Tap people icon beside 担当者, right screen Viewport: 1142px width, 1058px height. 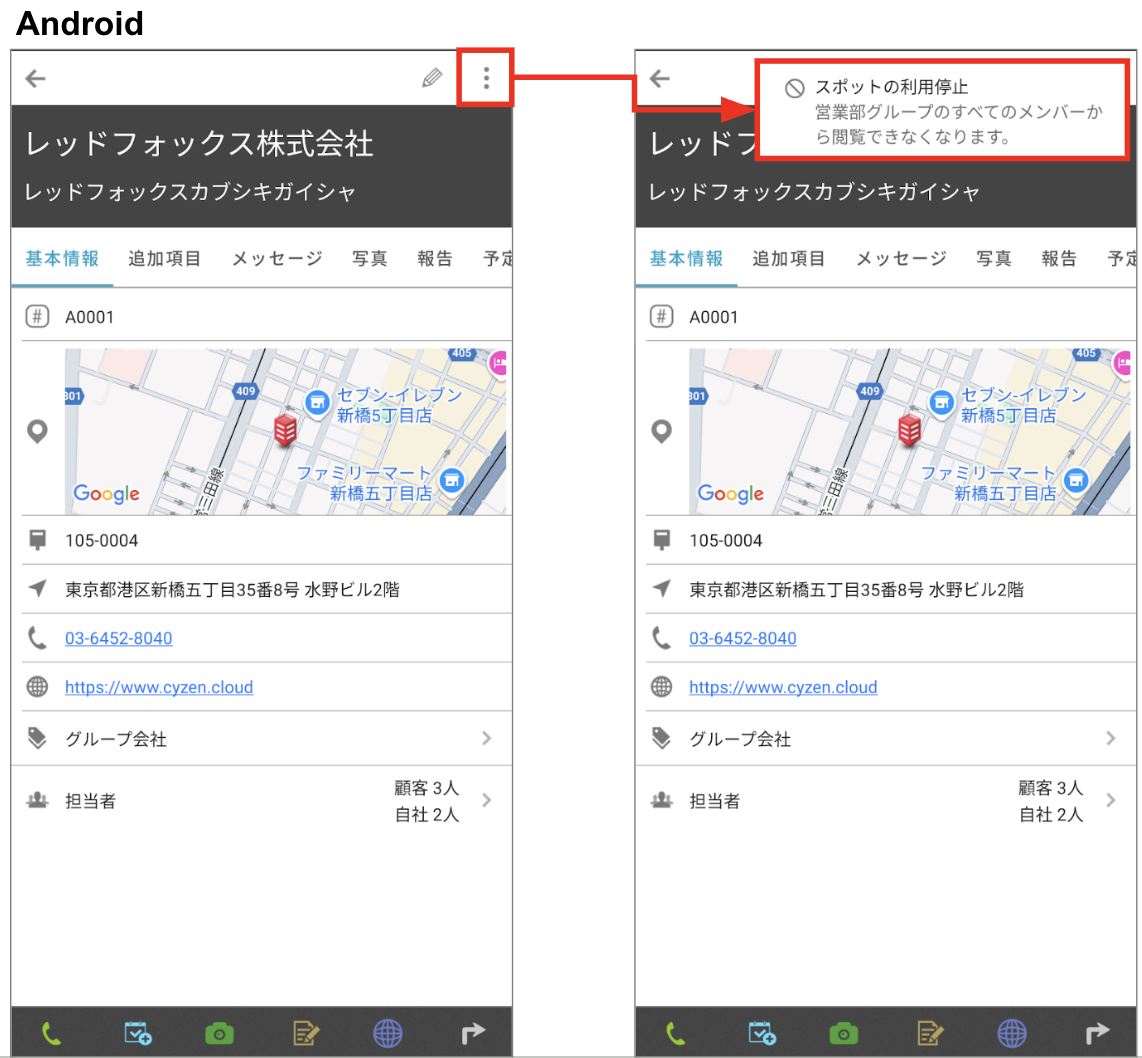click(x=661, y=800)
